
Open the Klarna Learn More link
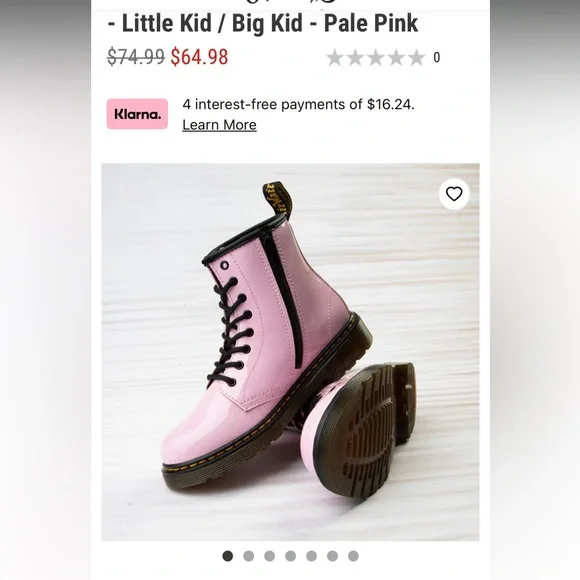tap(219, 125)
